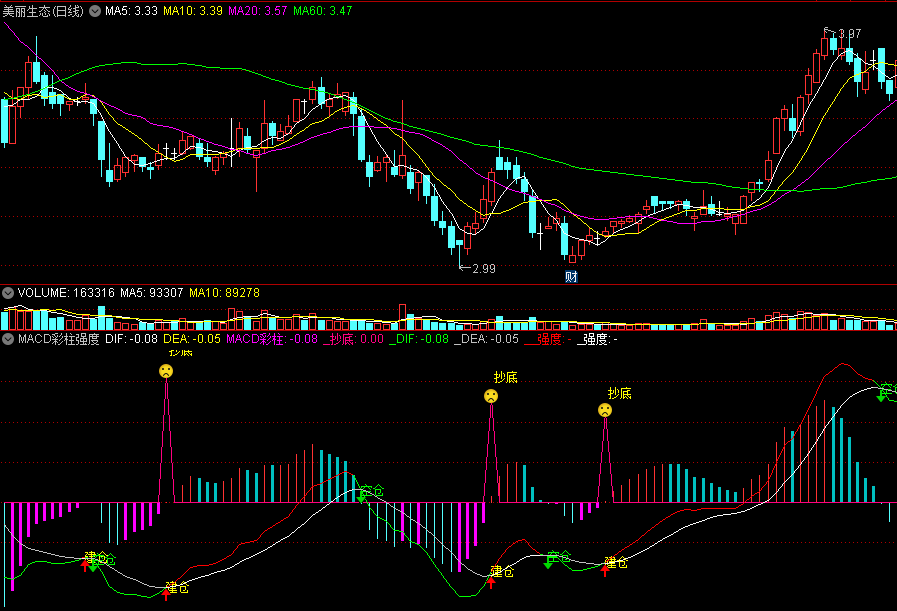The width and height of the screenshot is (897, 611).
Task: Click the 建仓 label at the DIF trough after the first dip
Action: click(x=177, y=588)
